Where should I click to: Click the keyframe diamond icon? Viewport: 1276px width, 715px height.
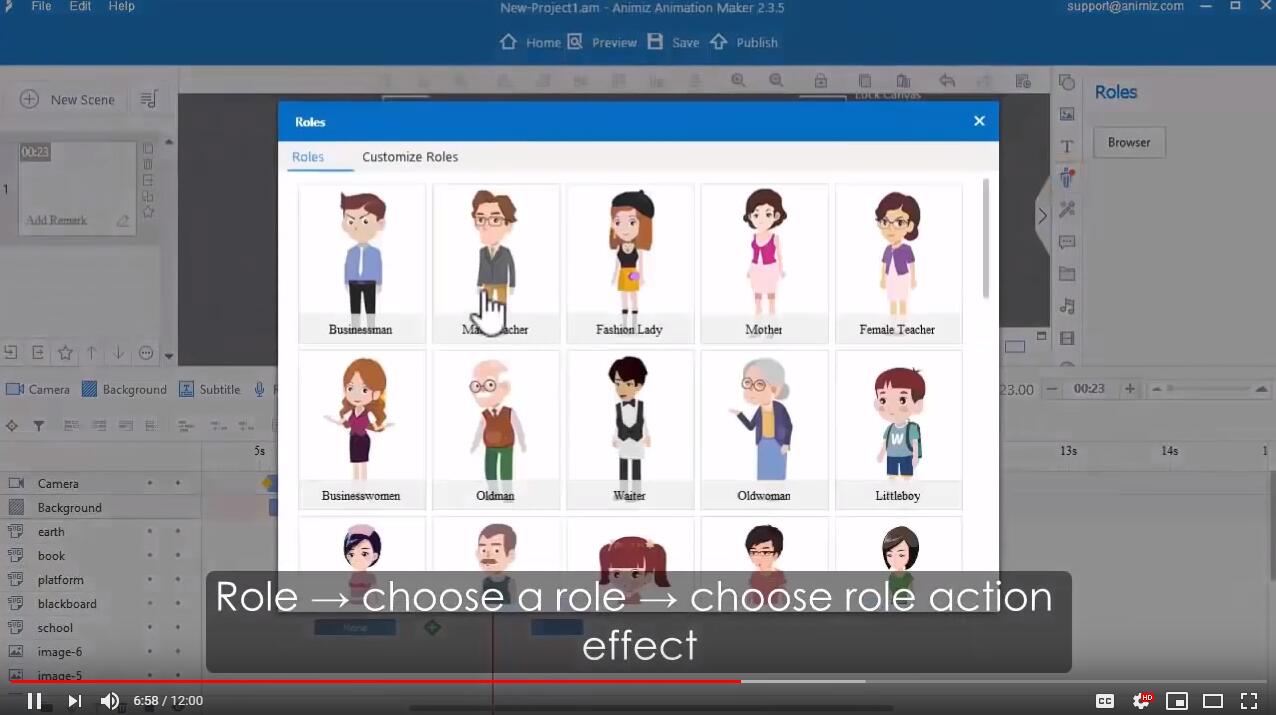click(12, 425)
